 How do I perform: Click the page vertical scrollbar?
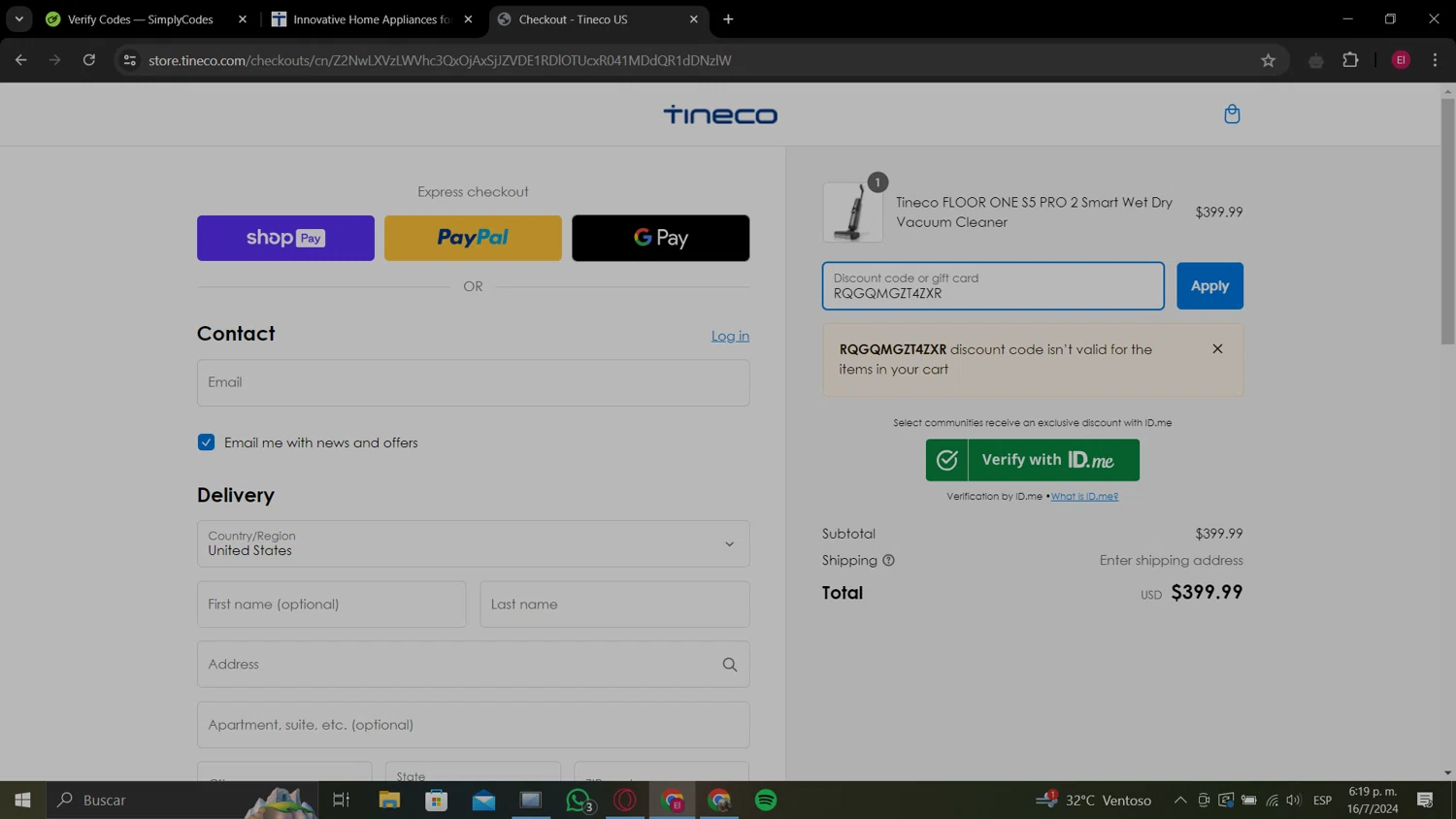(x=1447, y=221)
